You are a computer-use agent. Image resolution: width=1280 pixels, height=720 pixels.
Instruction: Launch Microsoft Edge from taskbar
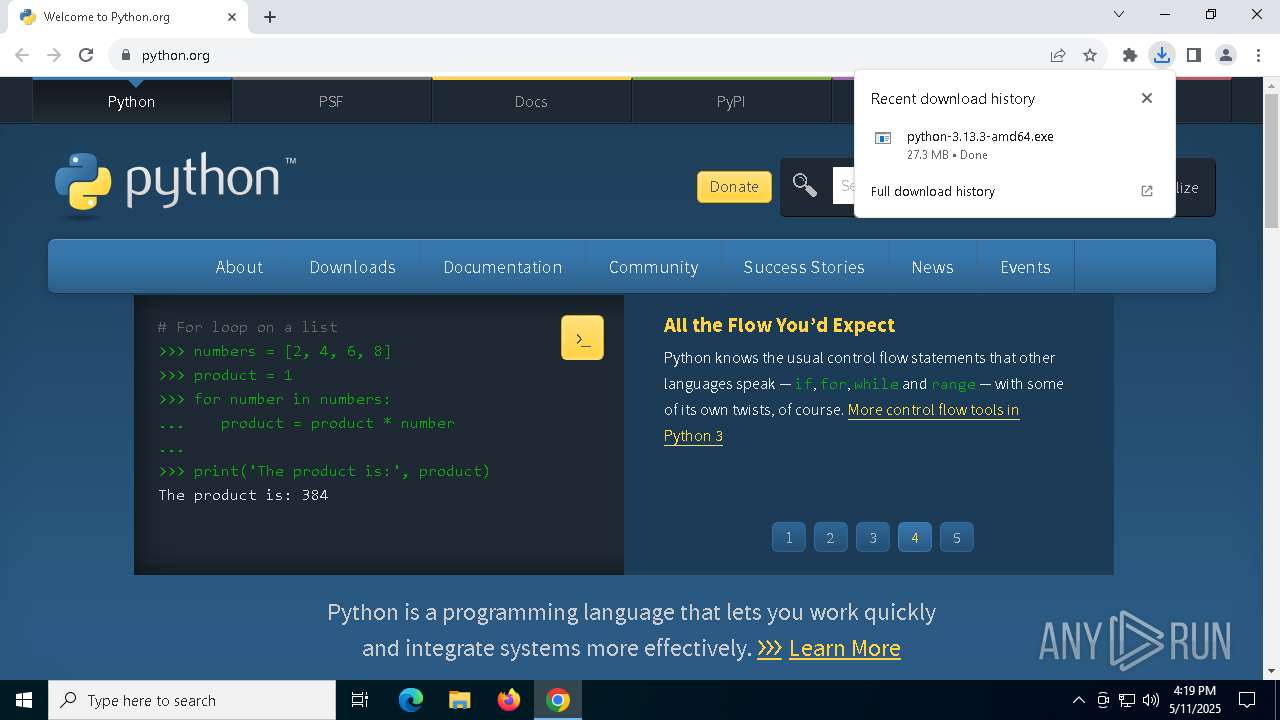411,700
